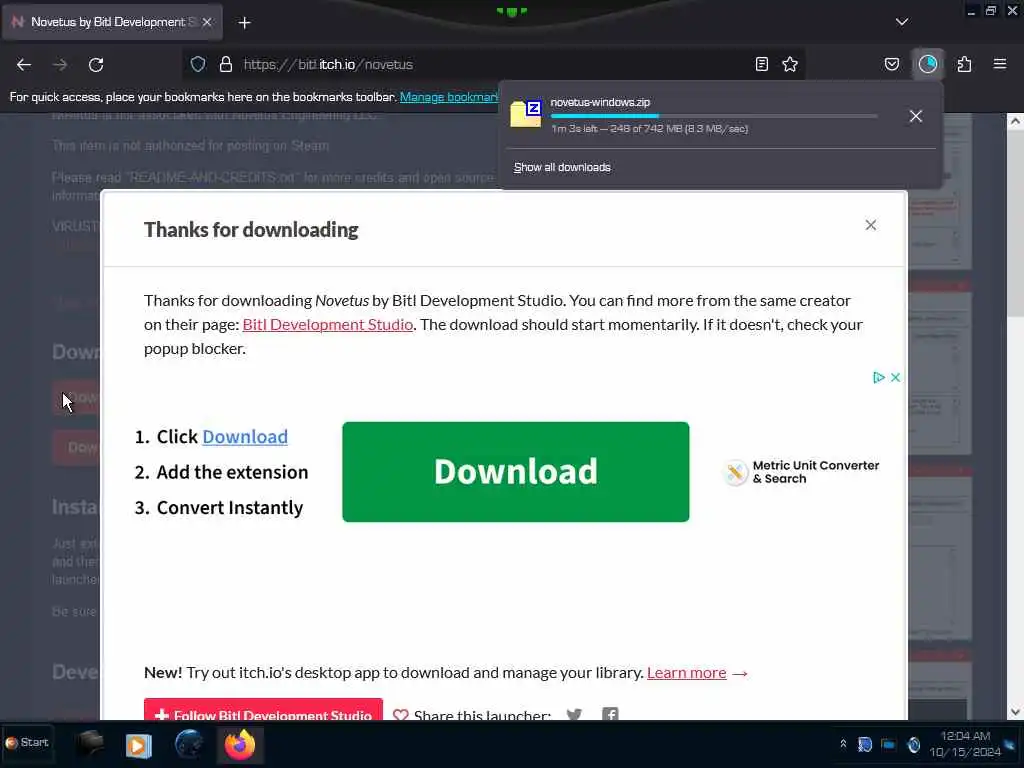Click the page vertical scrollbar thumb
This screenshot has height=768, width=1024.
tap(1015, 224)
